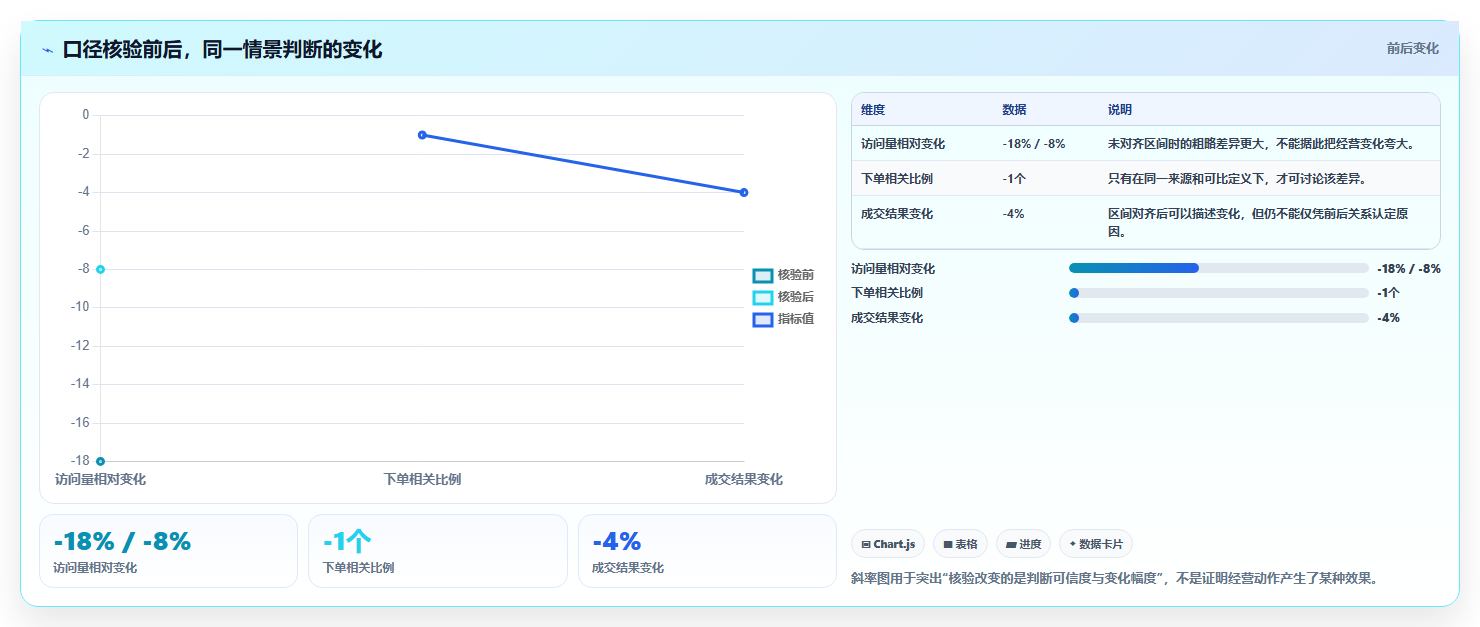Image resolution: width=1480 pixels, height=627 pixels.
Task: Select the Chart.js tag chip
Action: (x=888, y=544)
